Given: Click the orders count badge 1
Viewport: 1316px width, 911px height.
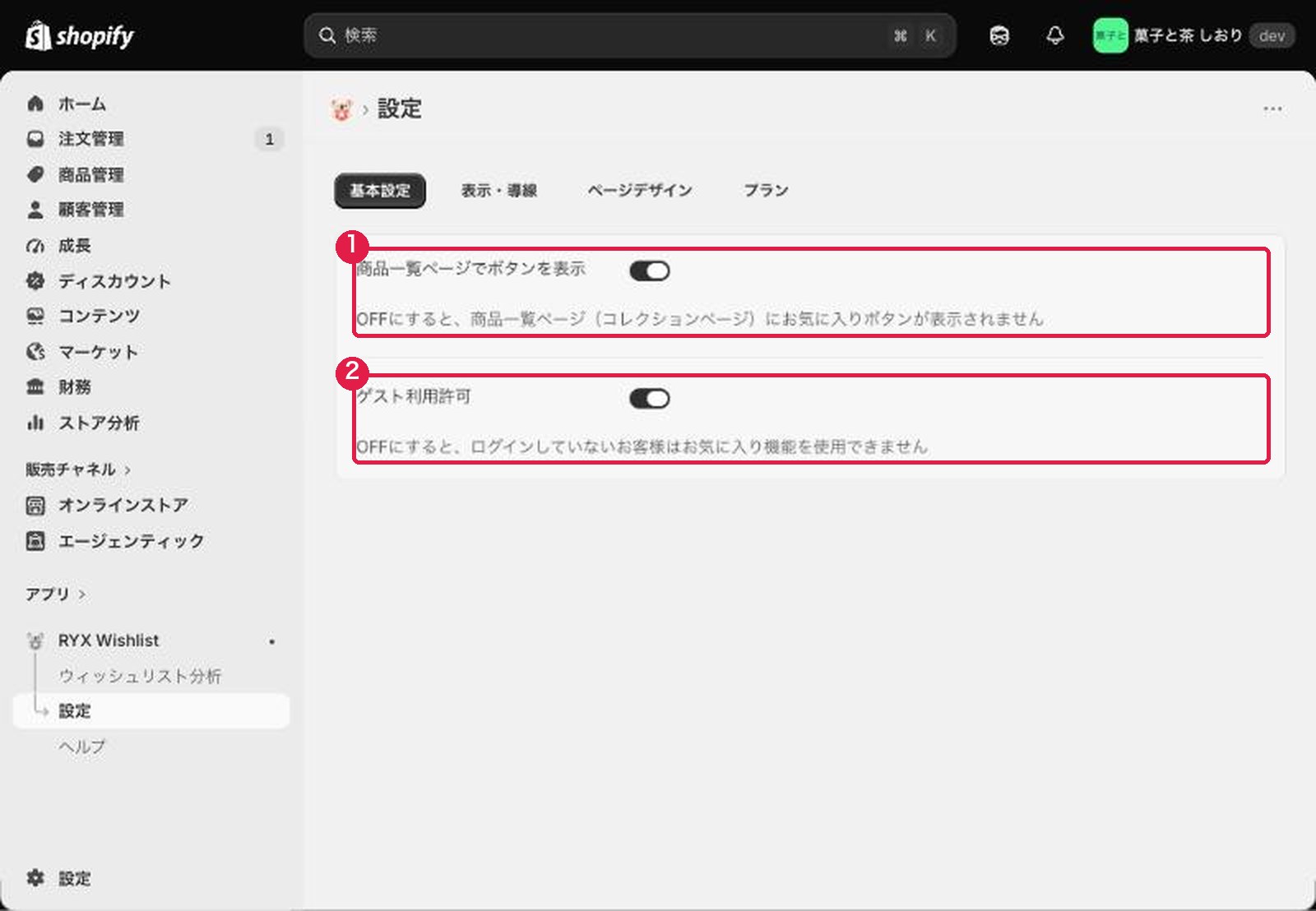Looking at the screenshot, I should pyautogui.click(x=269, y=139).
